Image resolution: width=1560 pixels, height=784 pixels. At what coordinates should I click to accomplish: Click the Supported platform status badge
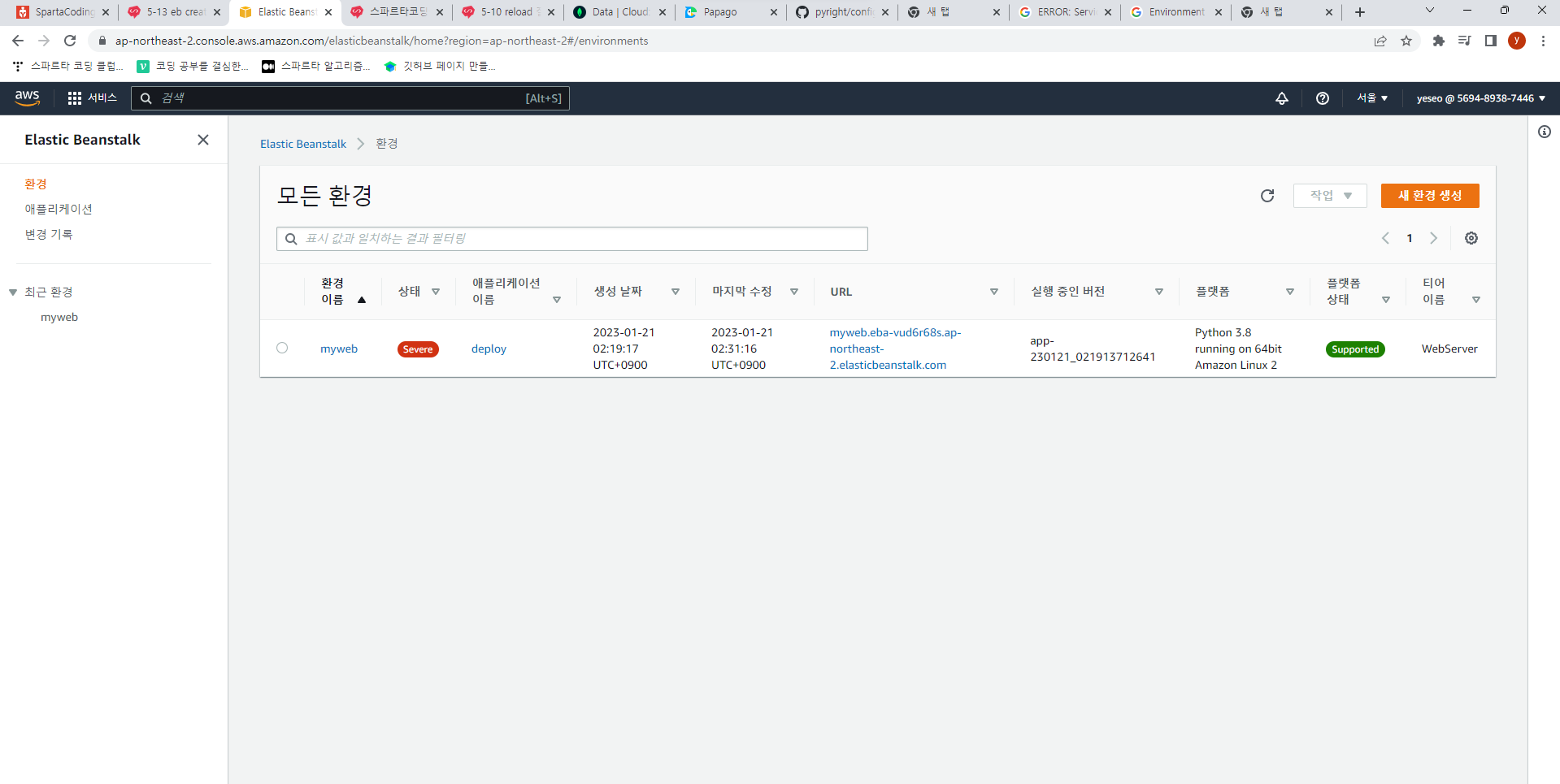(x=1355, y=349)
